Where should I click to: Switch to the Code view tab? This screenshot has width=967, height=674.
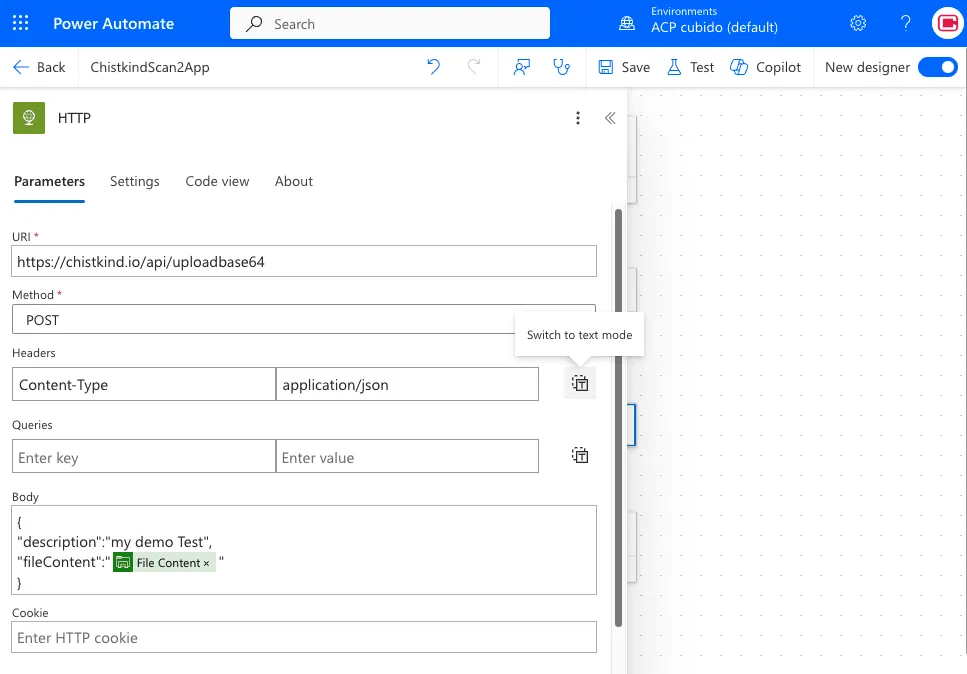coord(217,181)
